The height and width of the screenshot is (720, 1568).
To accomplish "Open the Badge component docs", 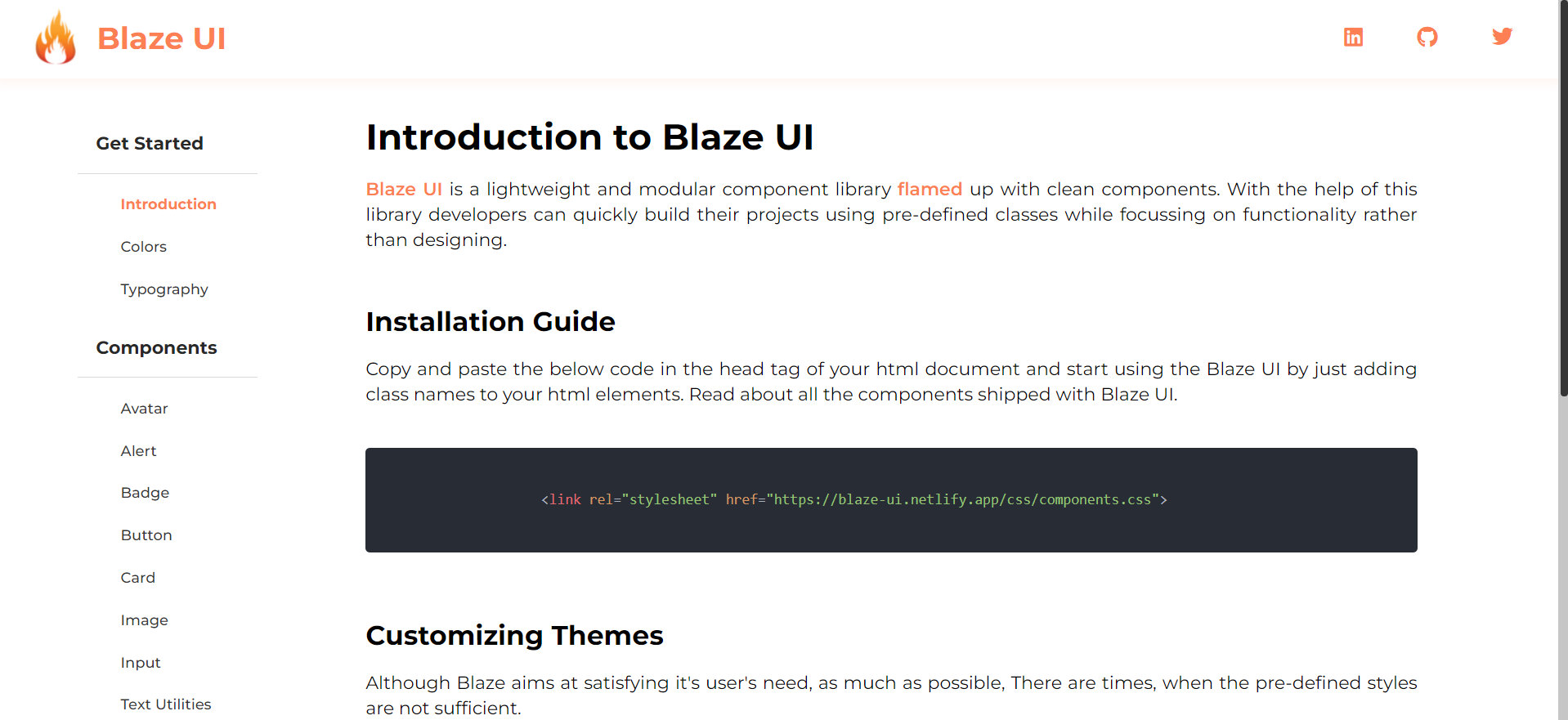I will [x=145, y=492].
